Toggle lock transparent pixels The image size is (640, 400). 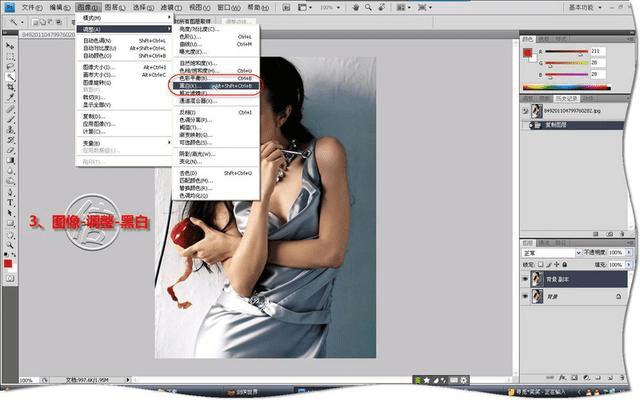(541, 264)
